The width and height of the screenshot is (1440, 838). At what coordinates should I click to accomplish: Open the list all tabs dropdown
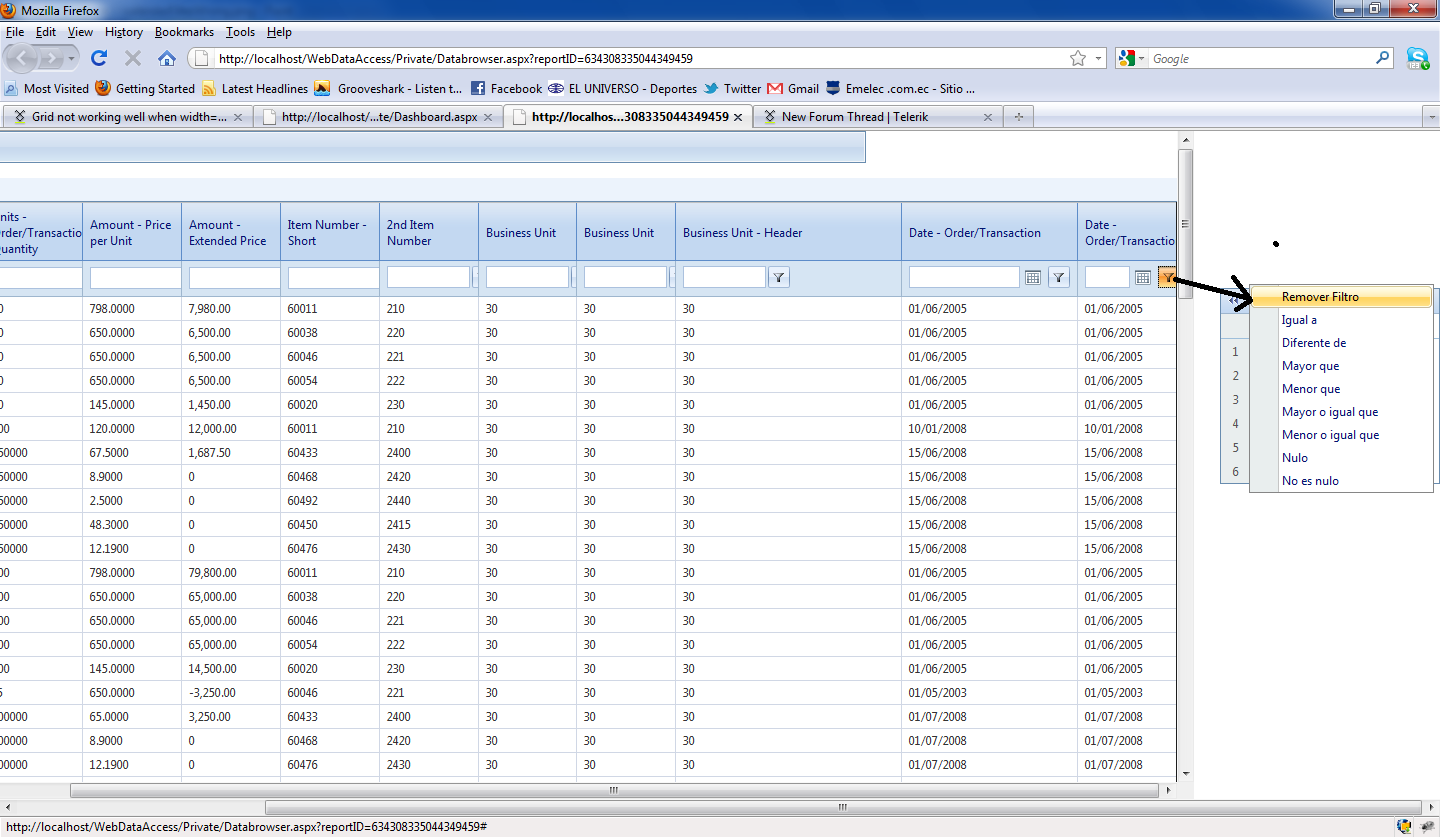click(1429, 117)
